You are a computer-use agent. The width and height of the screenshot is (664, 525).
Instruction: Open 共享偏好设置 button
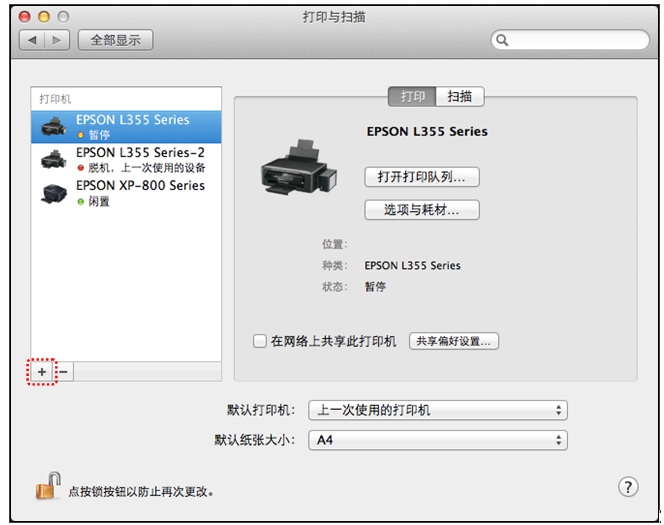click(x=454, y=342)
